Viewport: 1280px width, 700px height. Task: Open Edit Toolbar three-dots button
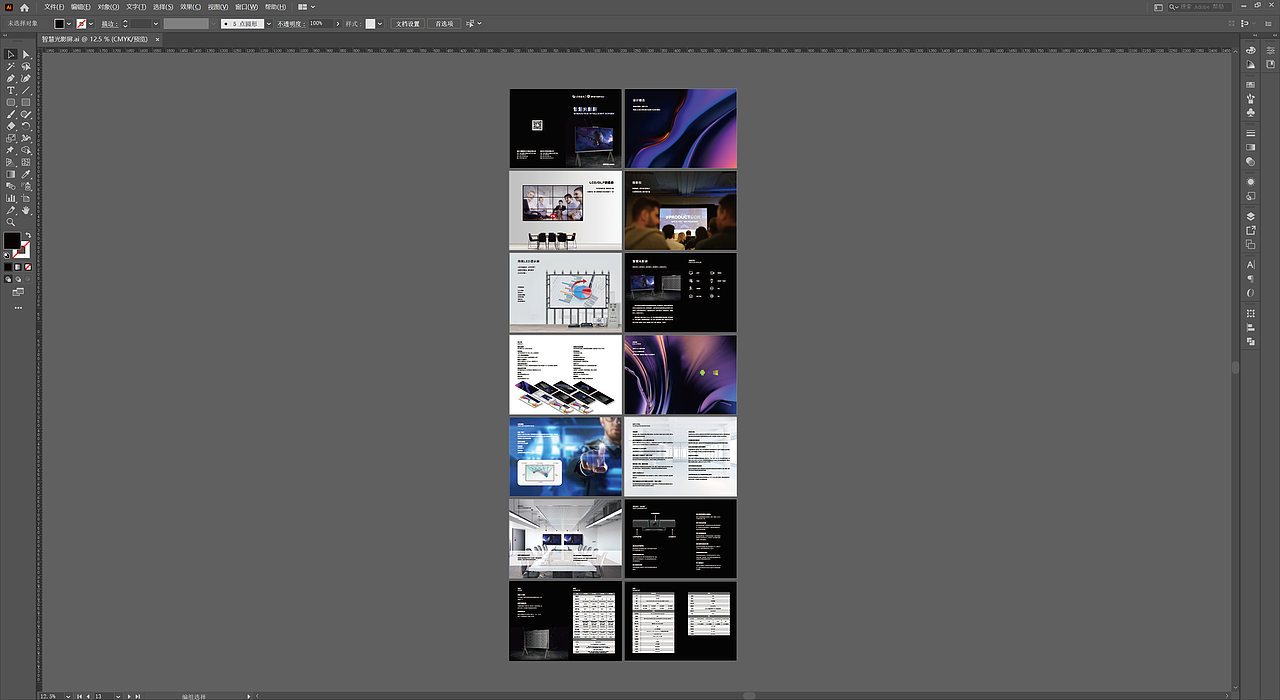click(x=18, y=308)
